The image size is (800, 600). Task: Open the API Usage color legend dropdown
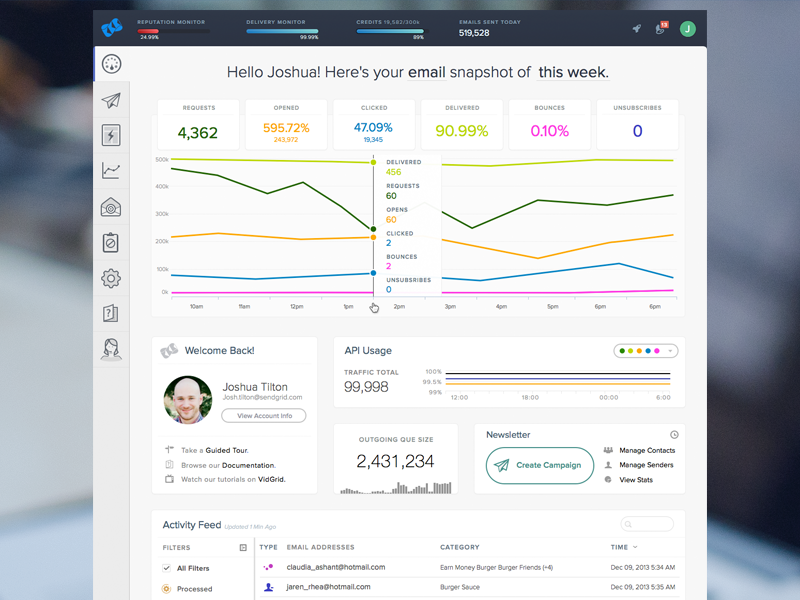[646, 351]
